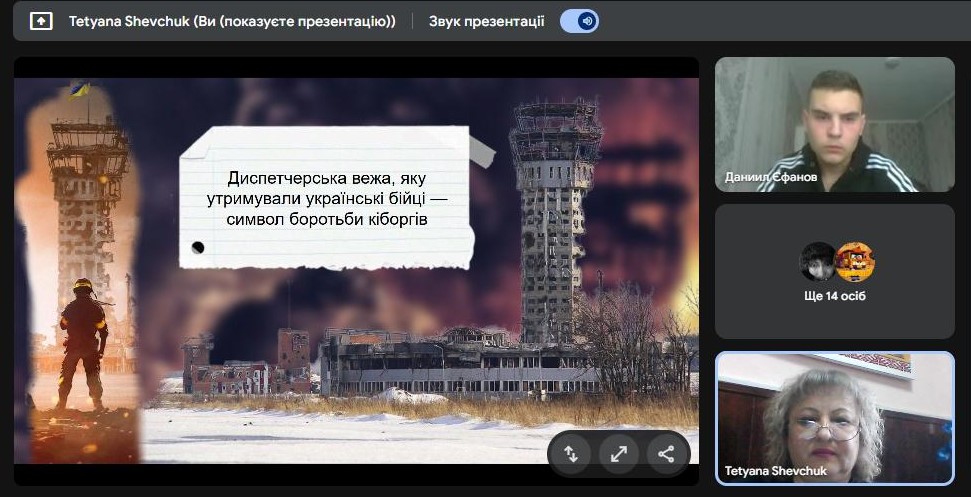Click the share icon on the presentation
Image resolution: width=971 pixels, height=497 pixels.
coord(666,454)
